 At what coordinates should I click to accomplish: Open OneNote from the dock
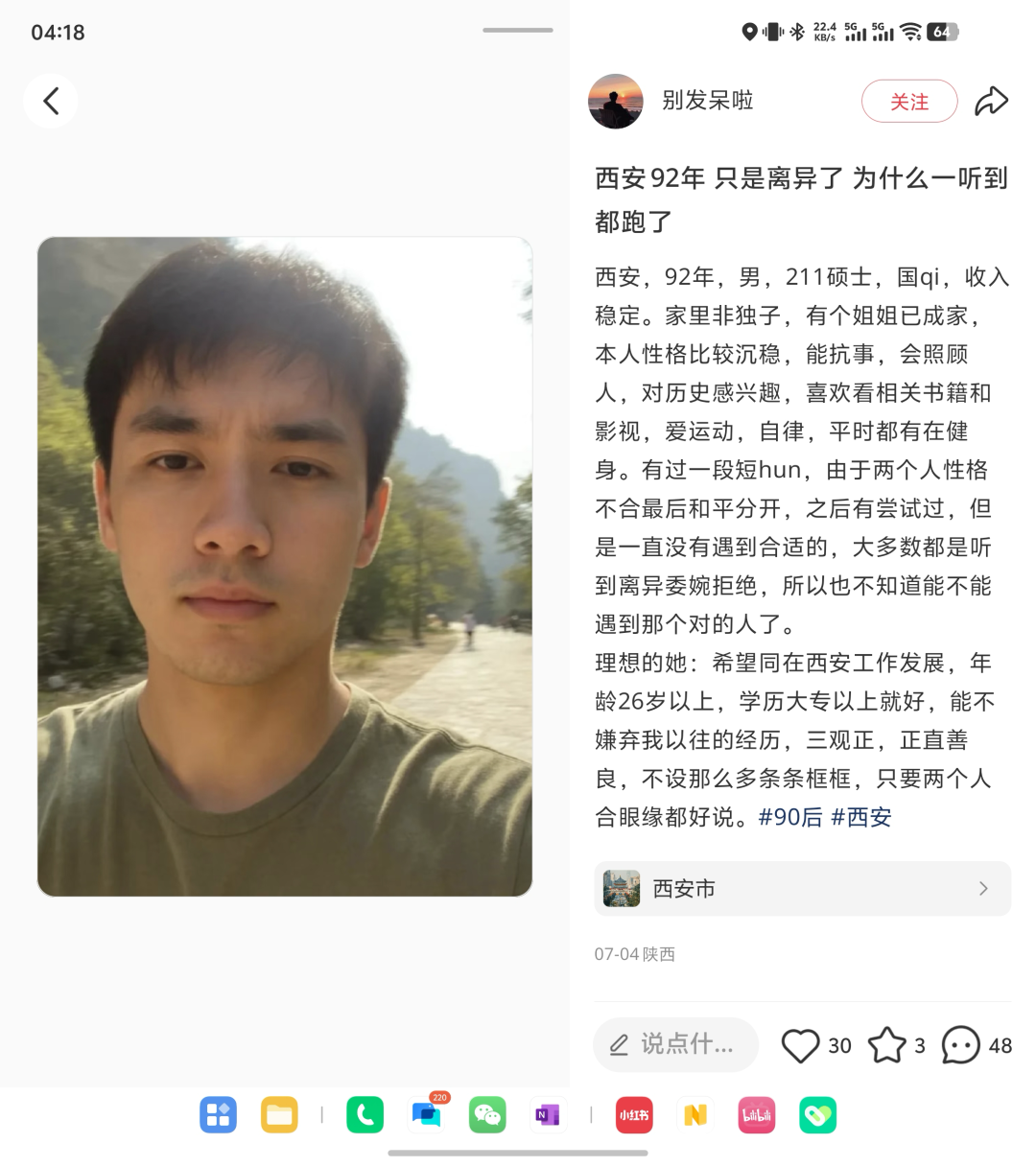(548, 1114)
